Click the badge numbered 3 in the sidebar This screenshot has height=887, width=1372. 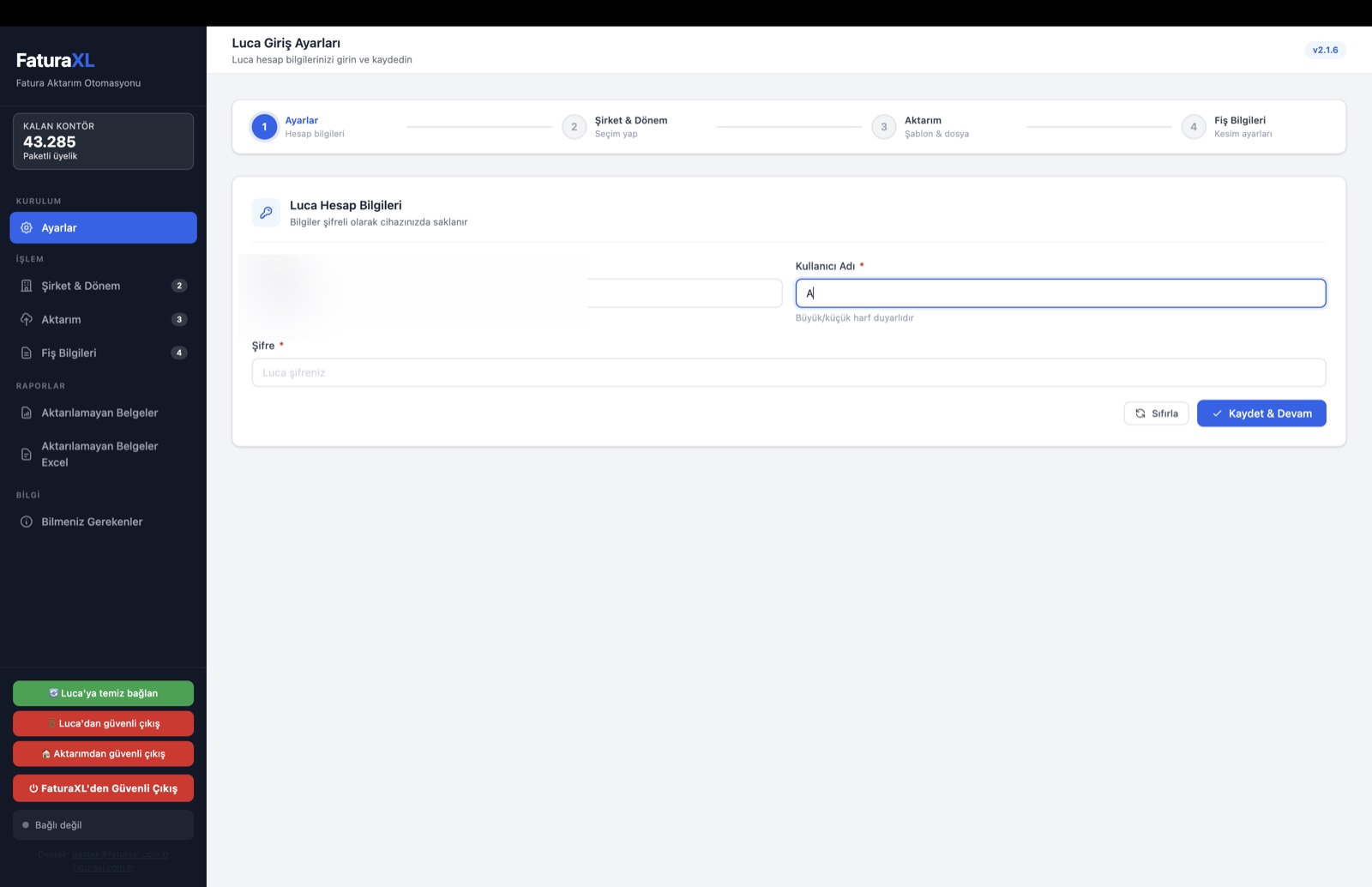click(x=179, y=319)
